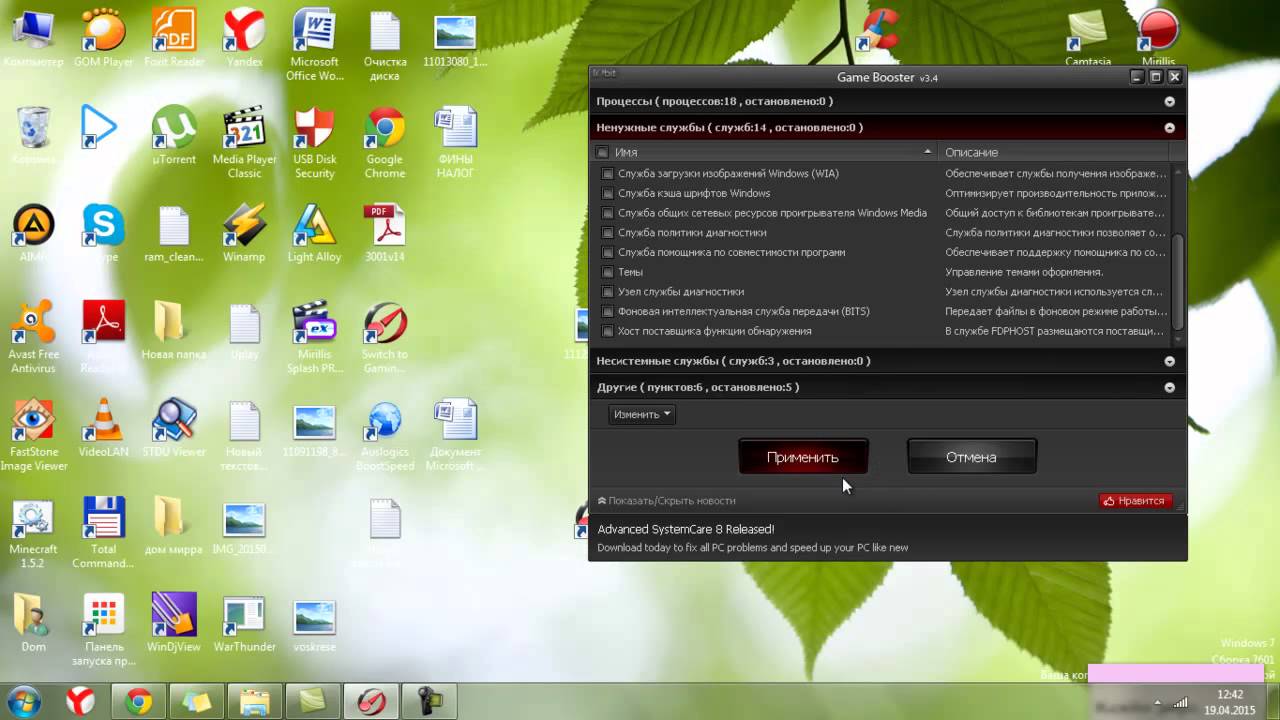Launch Auslogics BoostSpeed shortcut
The image size is (1280, 720).
pyautogui.click(x=385, y=436)
